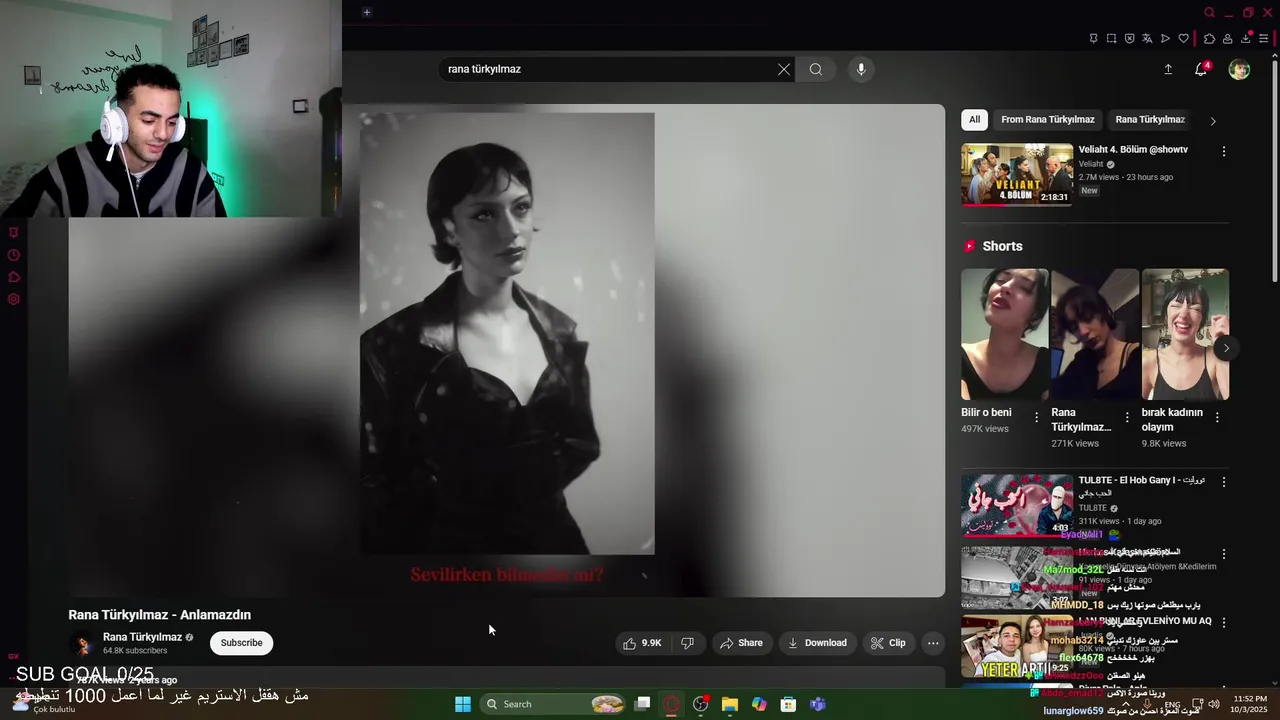Open the player arrow icon in toolbar
Viewport: 1280px width, 720px height.
[1165, 39]
